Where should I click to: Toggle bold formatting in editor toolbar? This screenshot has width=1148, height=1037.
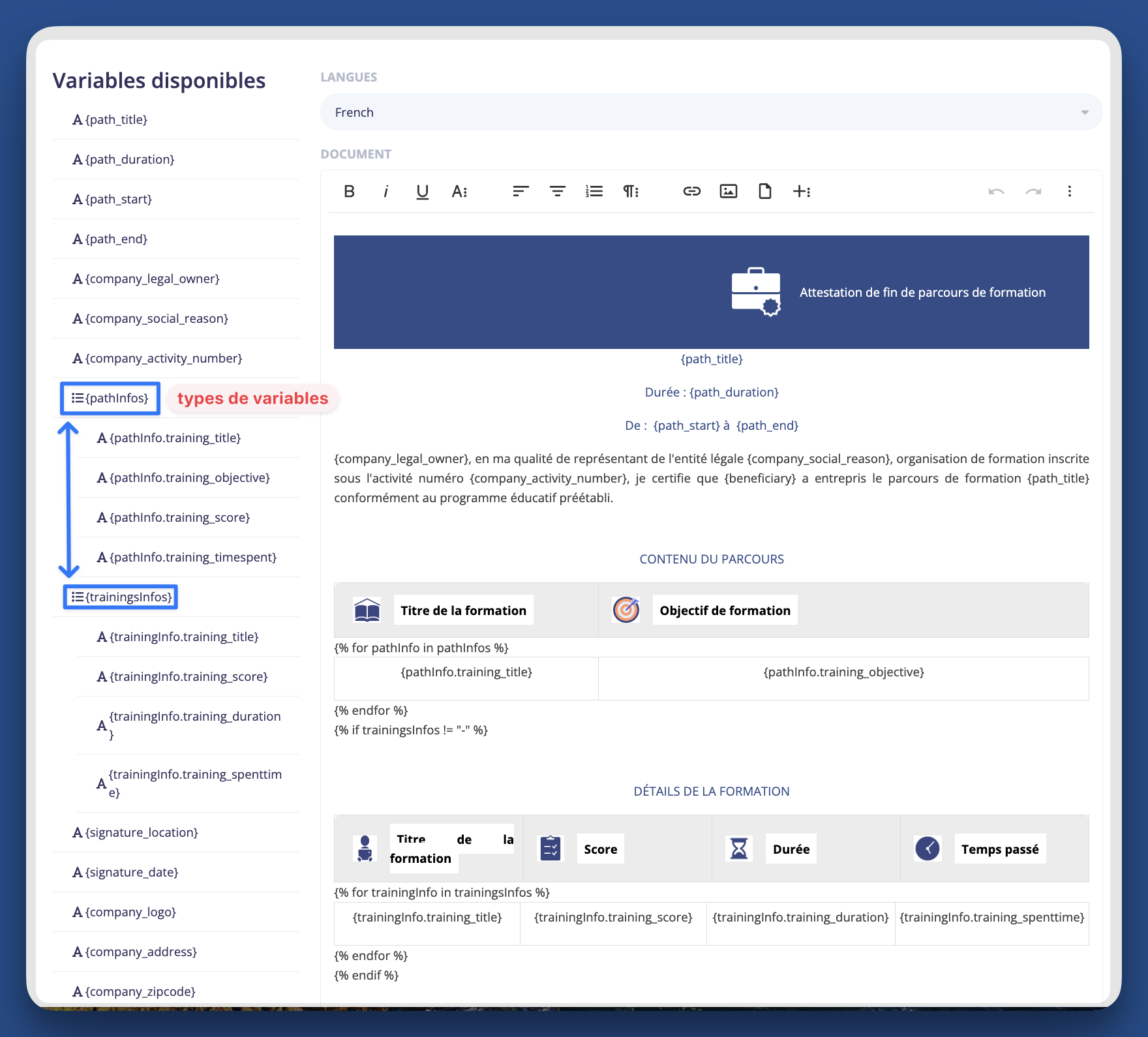click(x=349, y=191)
